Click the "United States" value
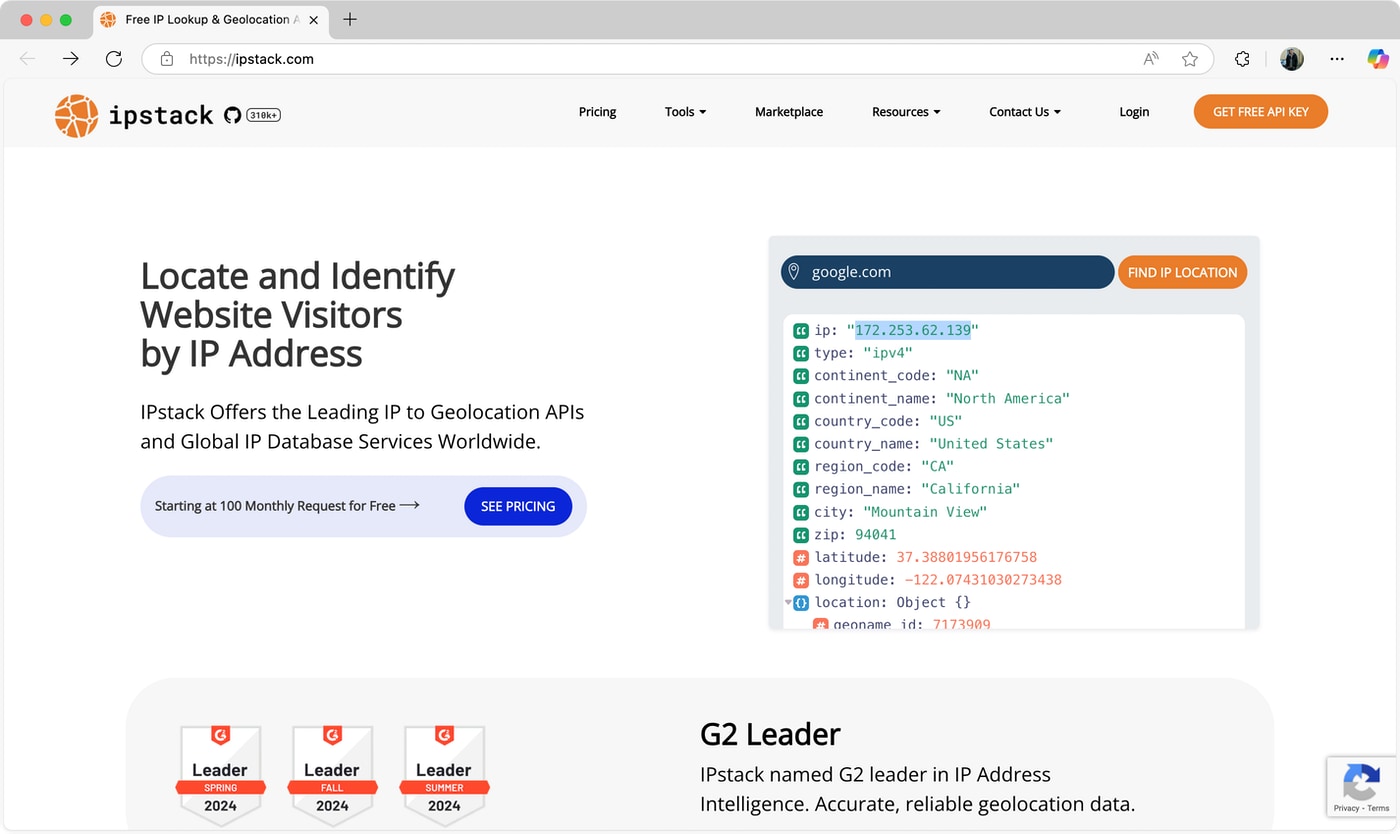Viewport: 1400px width, 834px height. tap(991, 444)
